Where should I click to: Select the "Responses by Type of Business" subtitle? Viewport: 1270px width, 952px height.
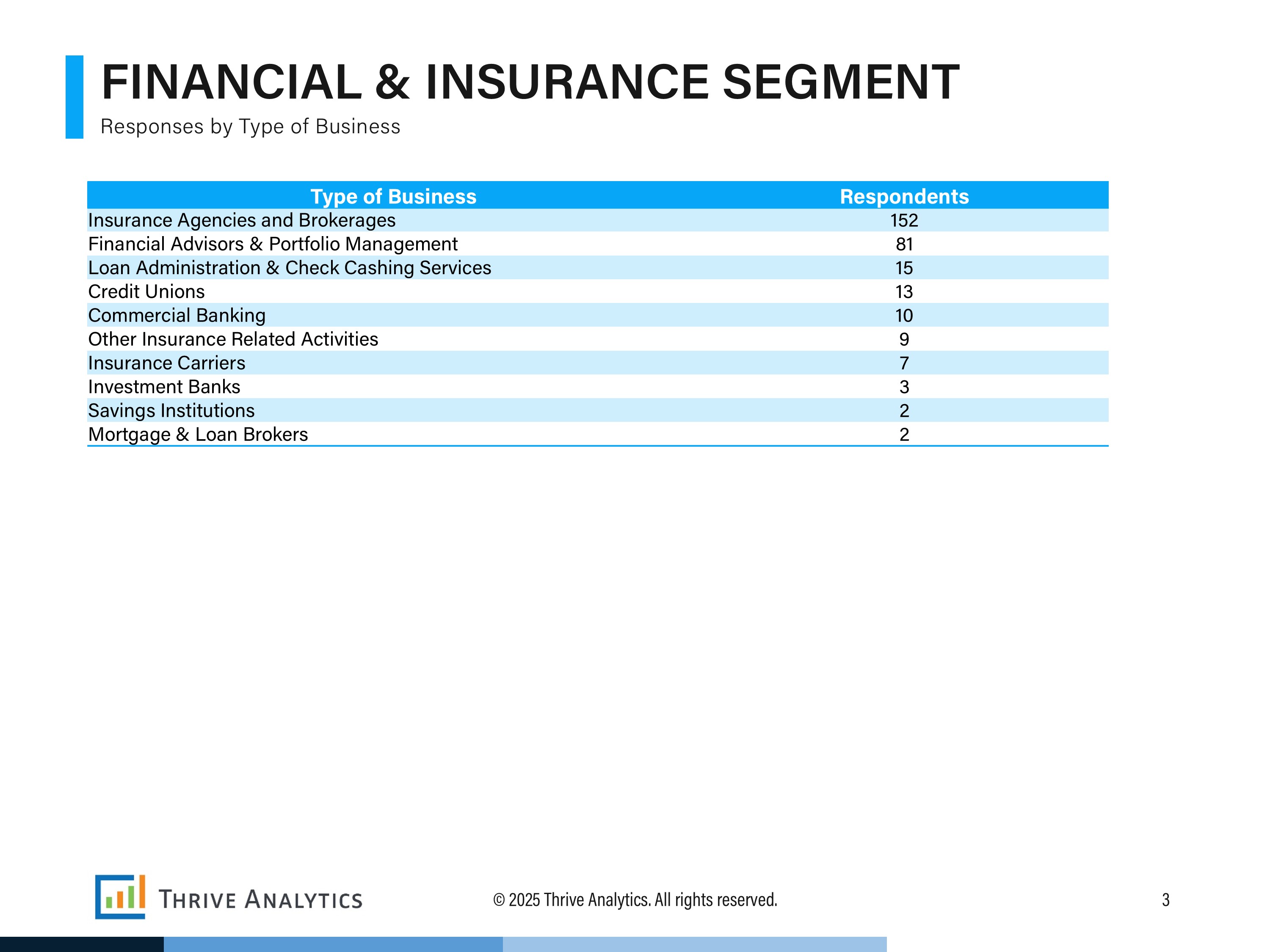tap(250, 127)
